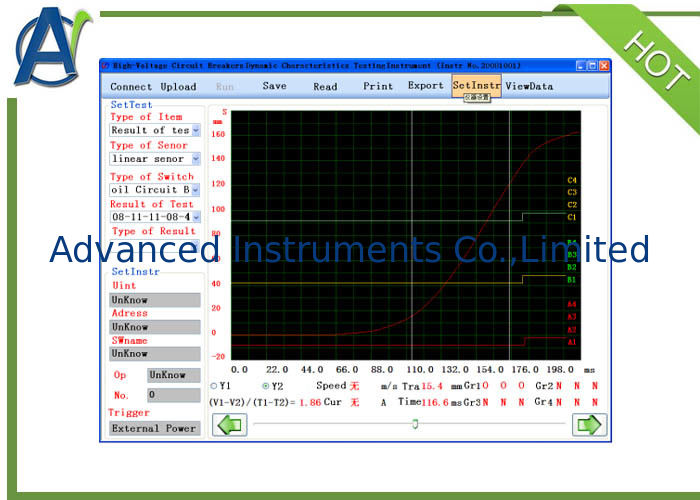Click the A1 channel label

tap(572, 342)
